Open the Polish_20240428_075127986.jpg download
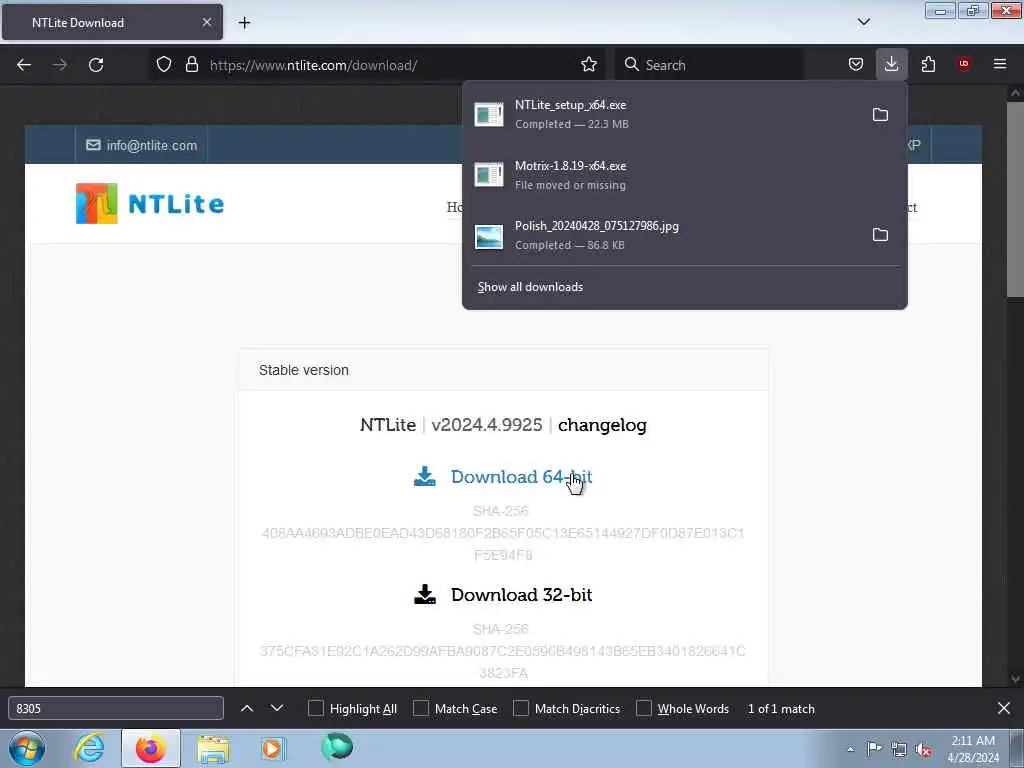The height and width of the screenshot is (768, 1024). [x=666, y=235]
